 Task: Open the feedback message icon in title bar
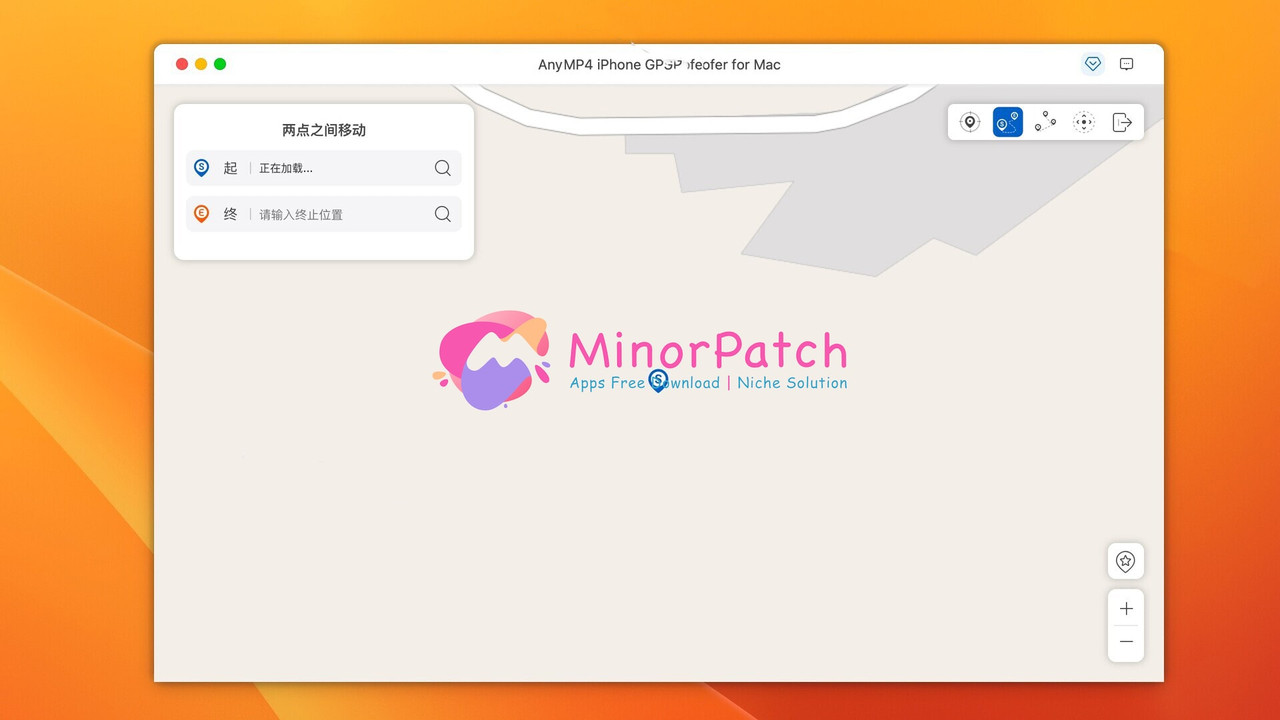pos(1127,64)
